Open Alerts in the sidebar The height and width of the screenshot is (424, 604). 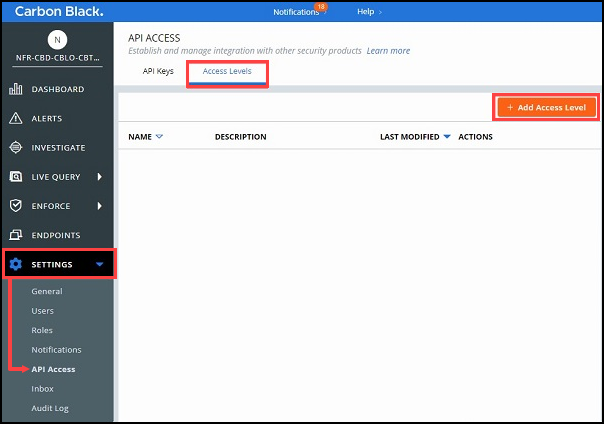point(47,119)
